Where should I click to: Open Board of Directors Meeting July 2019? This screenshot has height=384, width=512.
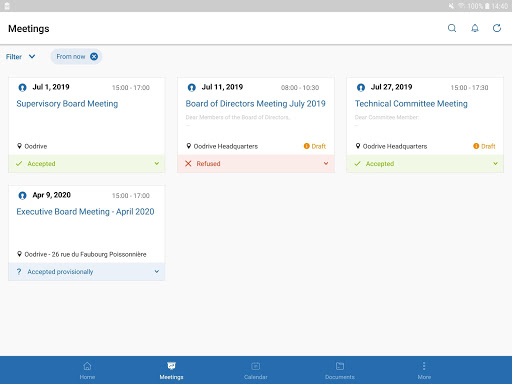(x=256, y=104)
